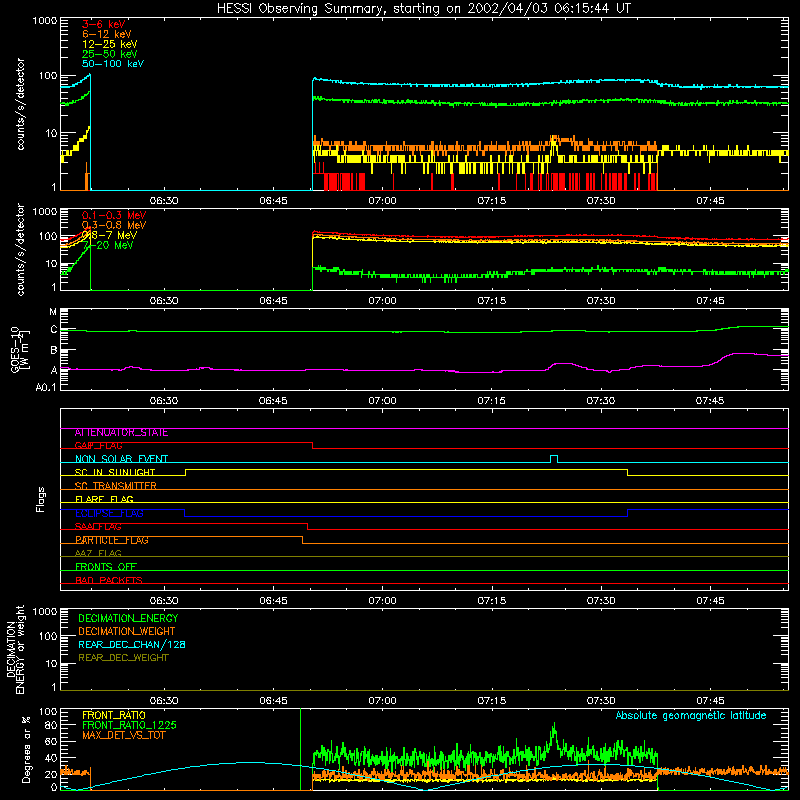
Task: Select the 12-25 keV legend label
Action: coord(109,44)
